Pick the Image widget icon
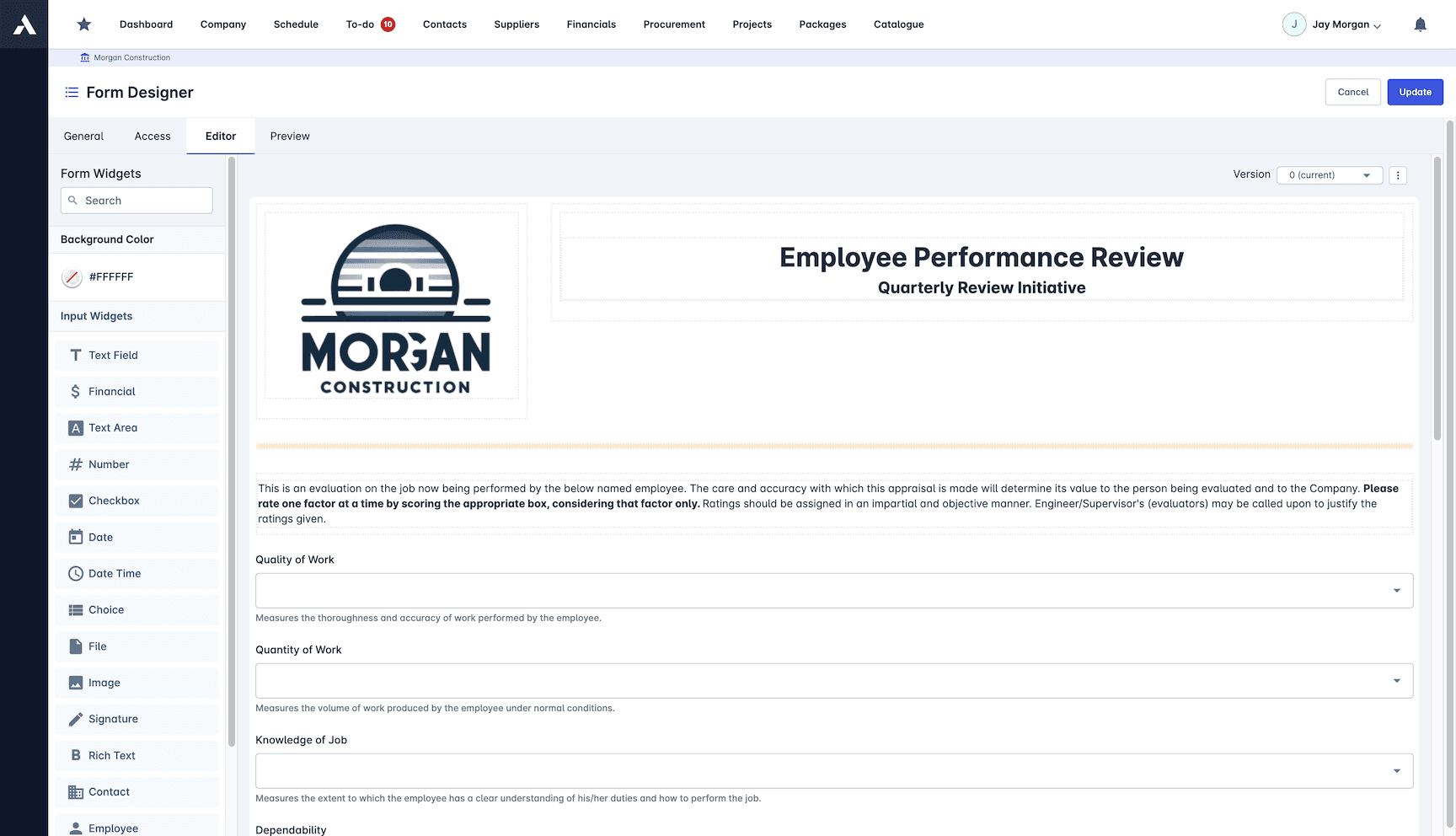 [x=76, y=683]
